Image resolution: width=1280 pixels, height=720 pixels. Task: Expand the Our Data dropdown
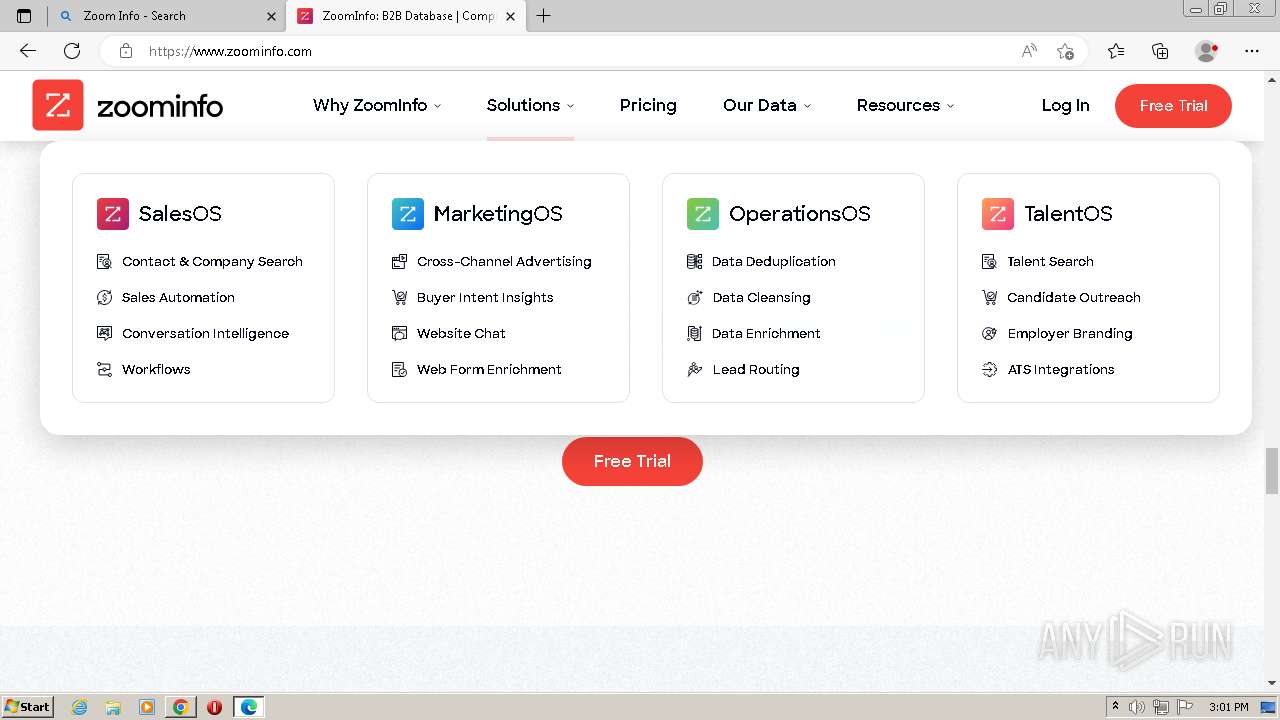(x=767, y=105)
